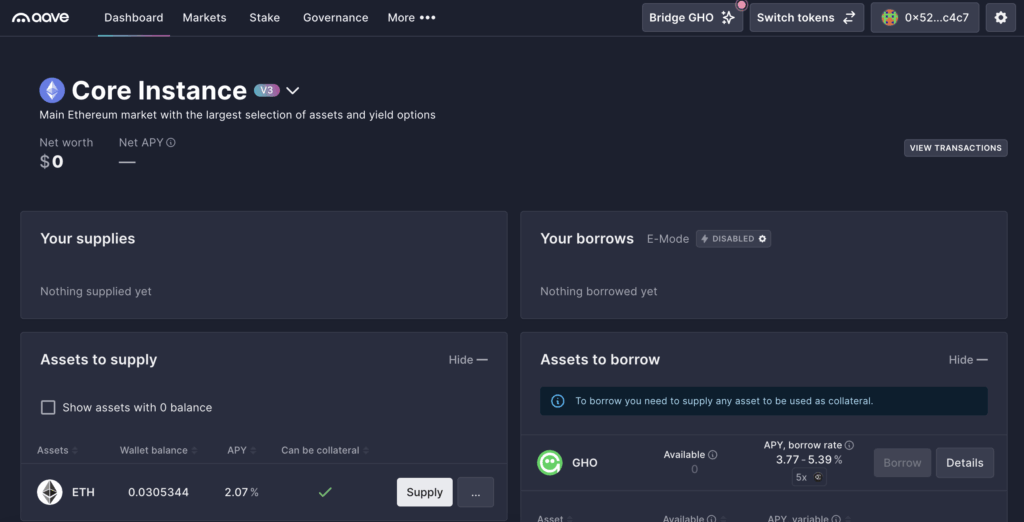The image size is (1024, 522).
Task: Open the Stake tab
Action: click(264, 18)
